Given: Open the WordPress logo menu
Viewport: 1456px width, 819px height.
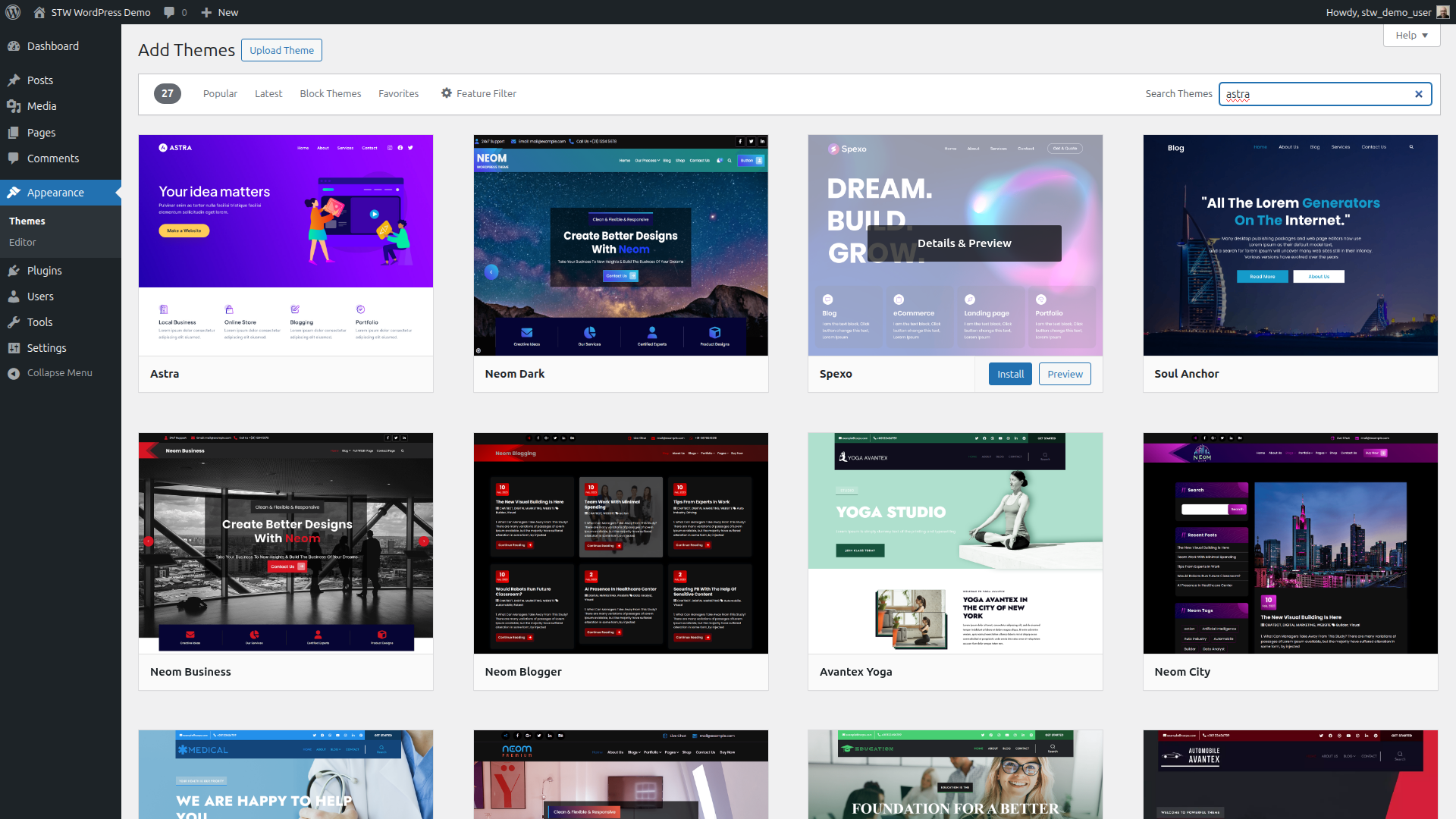Looking at the screenshot, I should 12,12.
